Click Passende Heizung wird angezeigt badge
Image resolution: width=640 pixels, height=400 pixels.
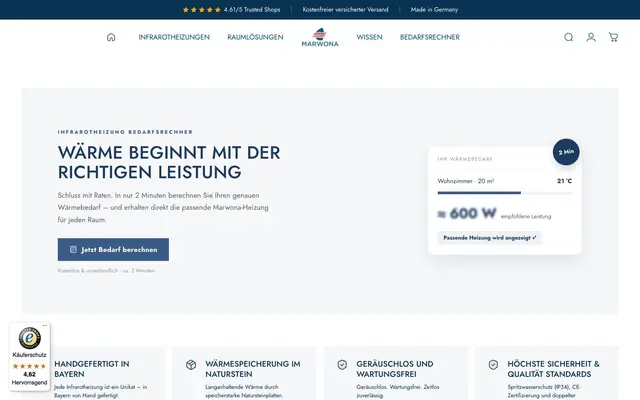click(x=490, y=238)
